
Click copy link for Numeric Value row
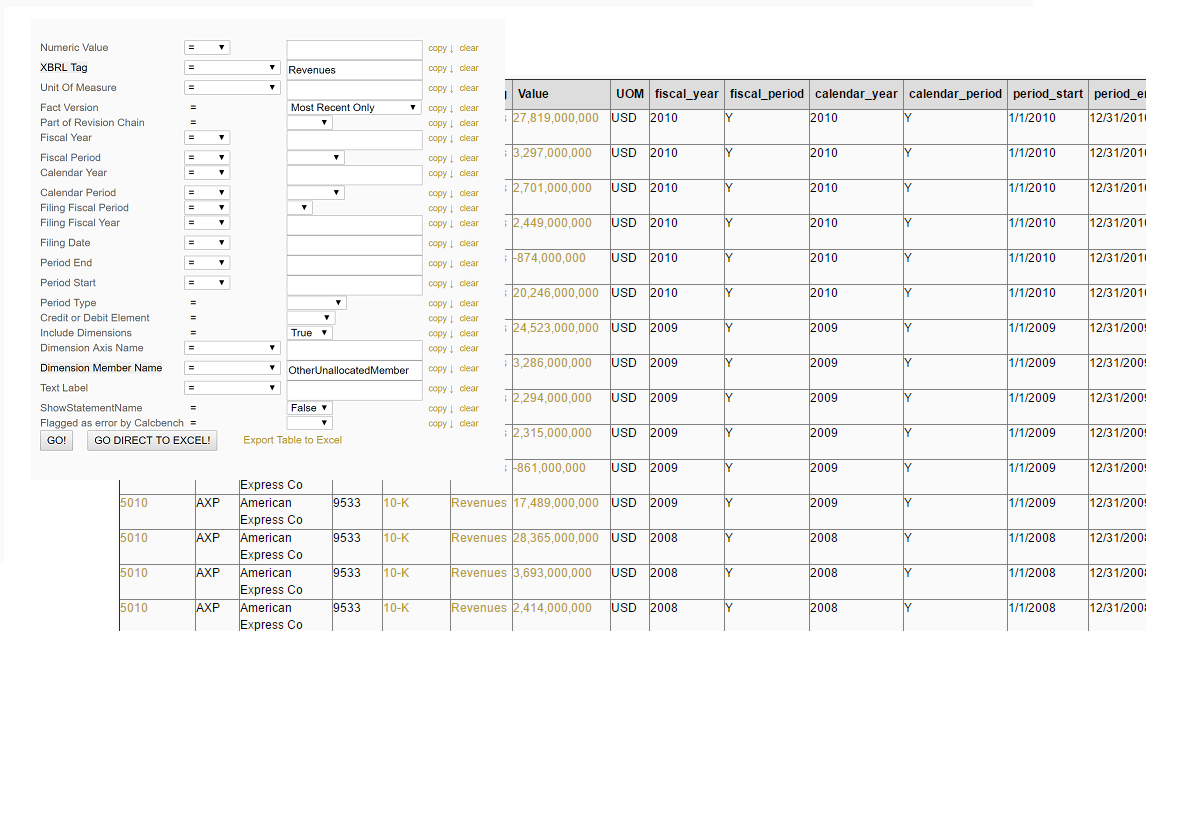pos(440,48)
